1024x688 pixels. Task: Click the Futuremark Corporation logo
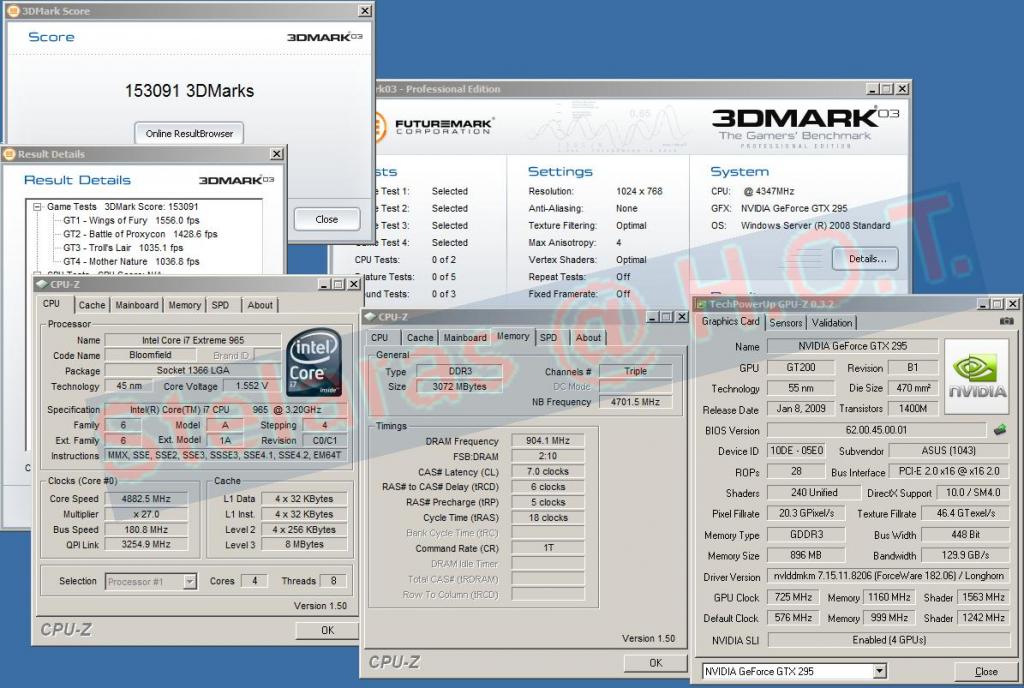click(434, 126)
